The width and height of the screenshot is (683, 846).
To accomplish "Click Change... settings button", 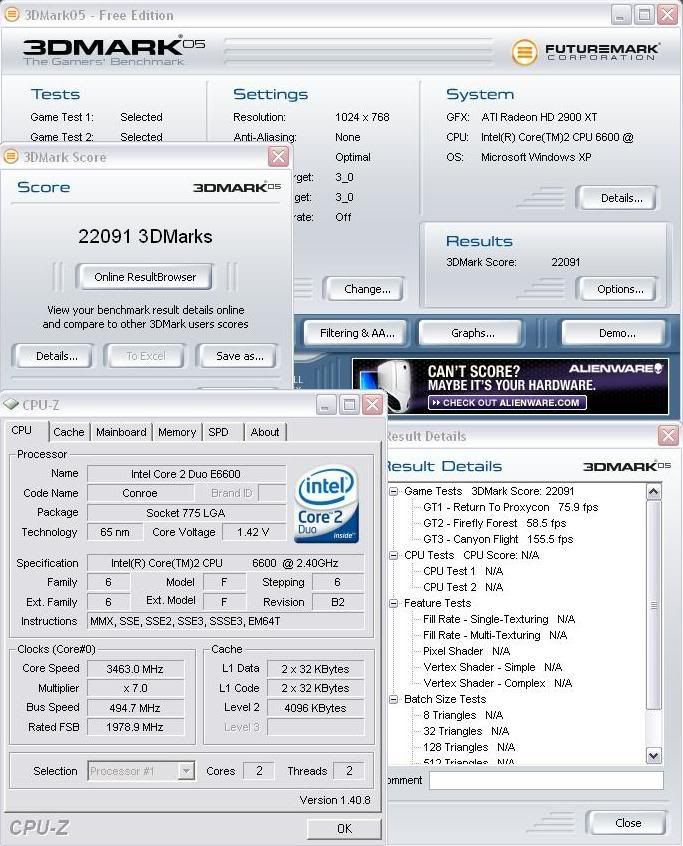I will click(x=364, y=289).
